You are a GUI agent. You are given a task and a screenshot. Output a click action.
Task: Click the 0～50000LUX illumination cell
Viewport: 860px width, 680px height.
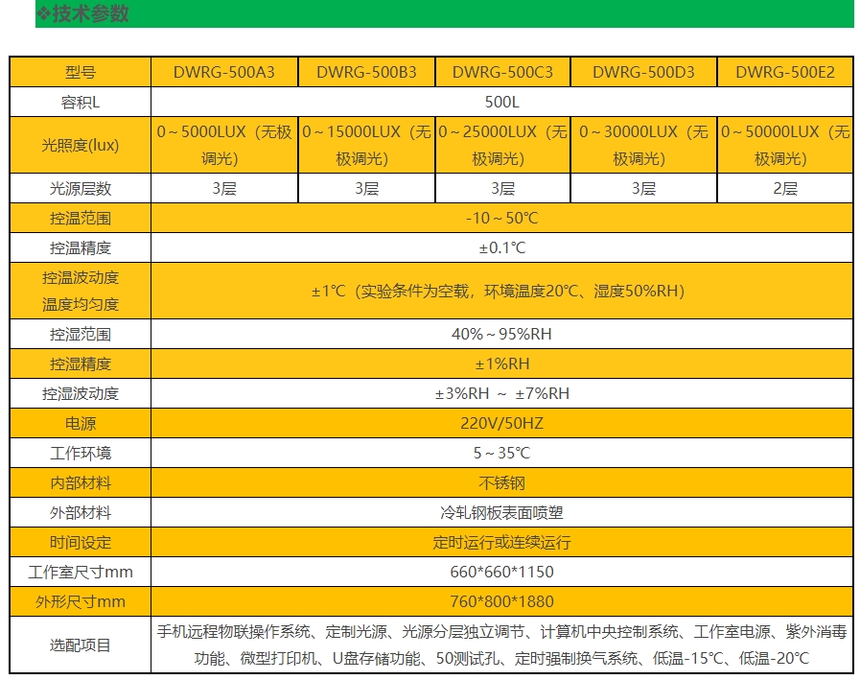785,145
